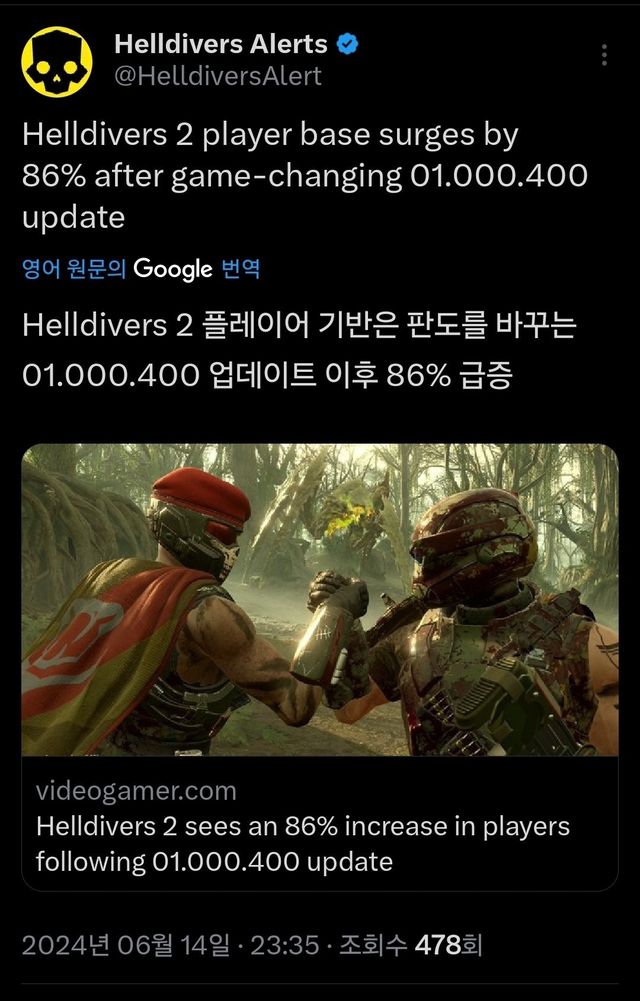This screenshot has width=640, height=1001.
Task: Open the Helldivers Alerts skull avatar
Action: pyautogui.click(x=56, y=62)
